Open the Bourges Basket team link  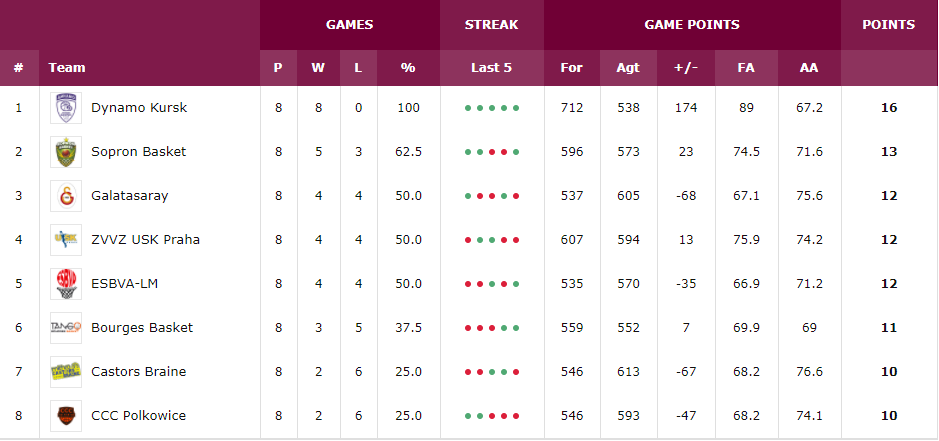coord(142,328)
